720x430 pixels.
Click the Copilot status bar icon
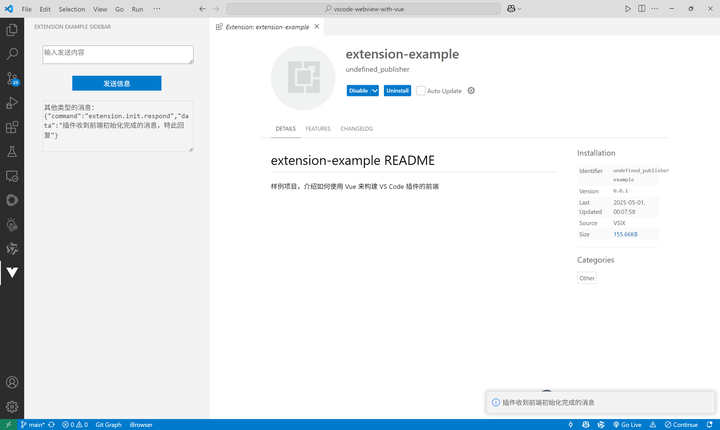point(585,424)
